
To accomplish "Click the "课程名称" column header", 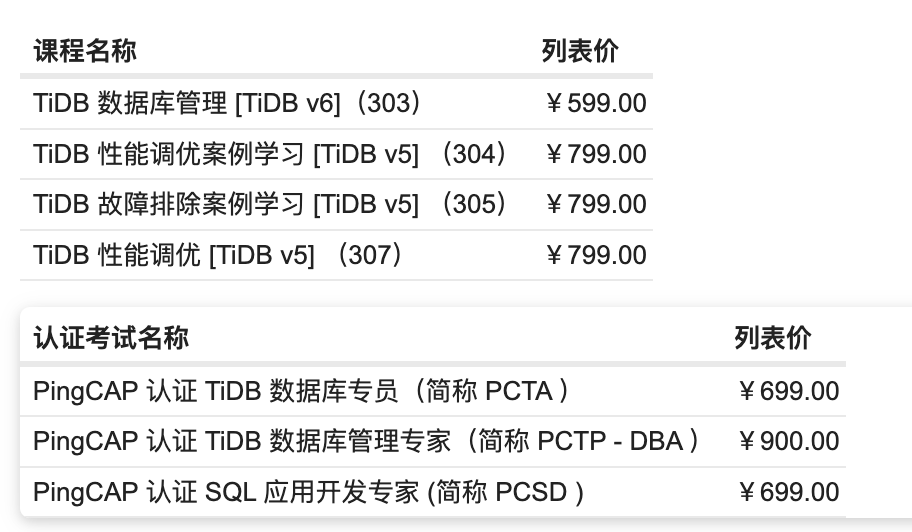I will [85, 51].
